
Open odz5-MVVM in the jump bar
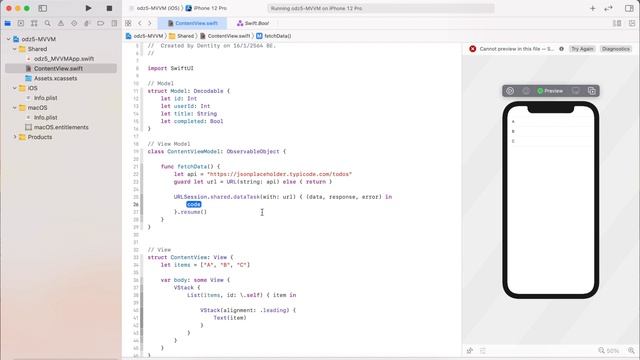pyautogui.click(x=145, y=36)
